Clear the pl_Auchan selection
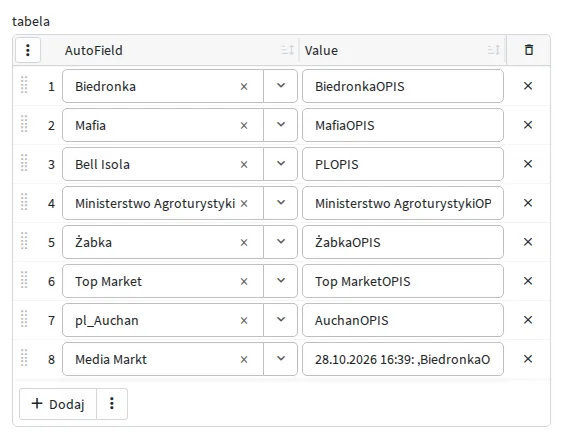 coord(244,321)
